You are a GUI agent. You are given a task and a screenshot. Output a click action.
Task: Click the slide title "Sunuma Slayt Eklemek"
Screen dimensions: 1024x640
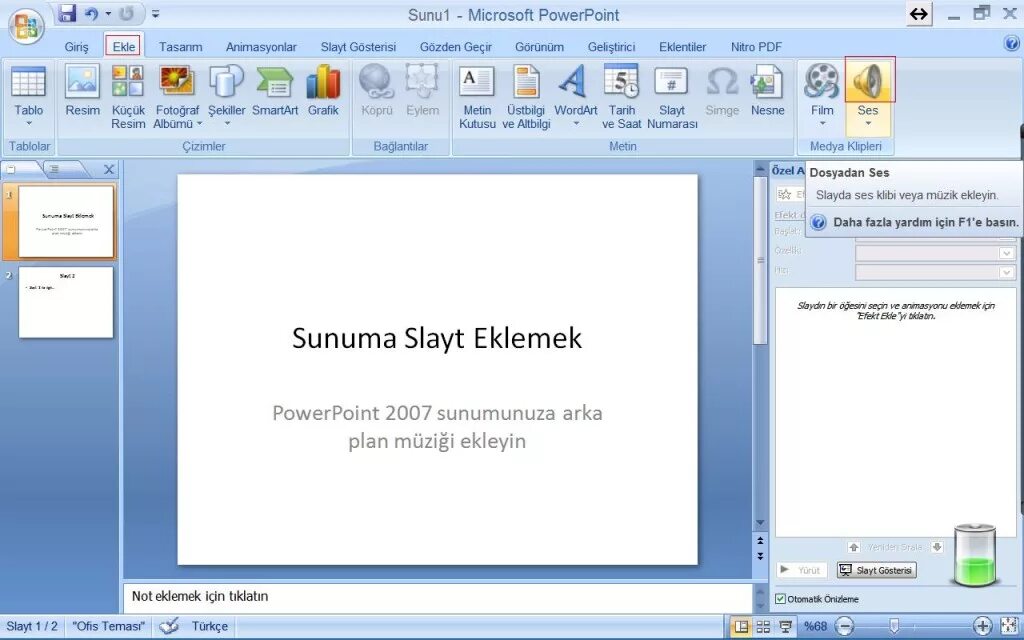(437, 338)
